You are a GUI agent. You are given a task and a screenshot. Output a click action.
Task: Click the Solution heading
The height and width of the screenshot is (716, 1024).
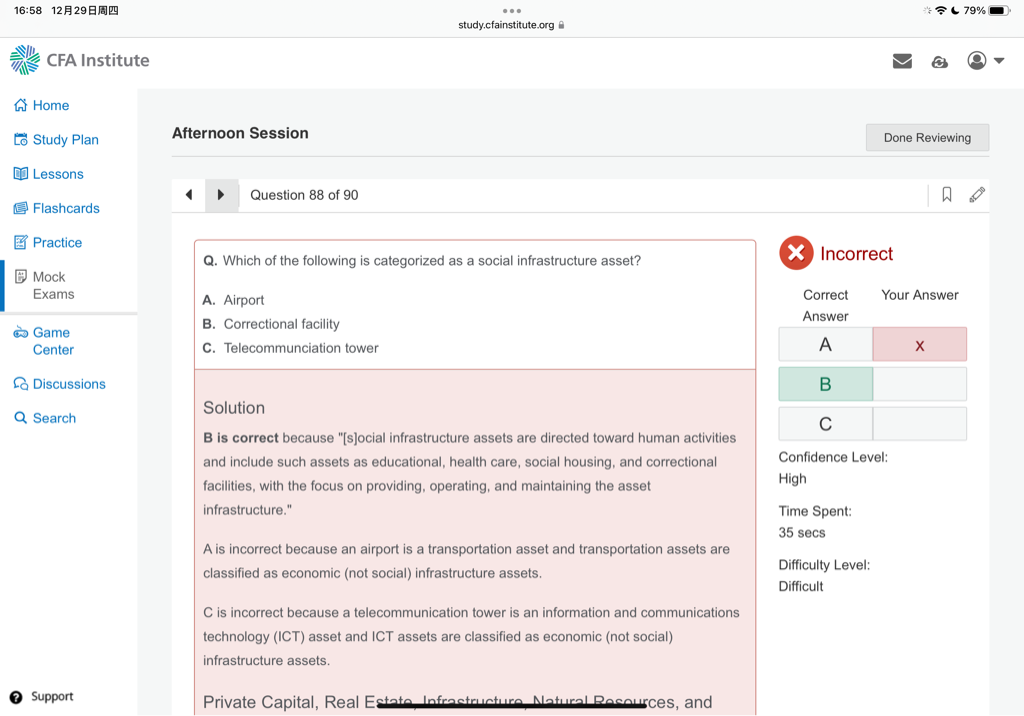(x=234, y=408)
